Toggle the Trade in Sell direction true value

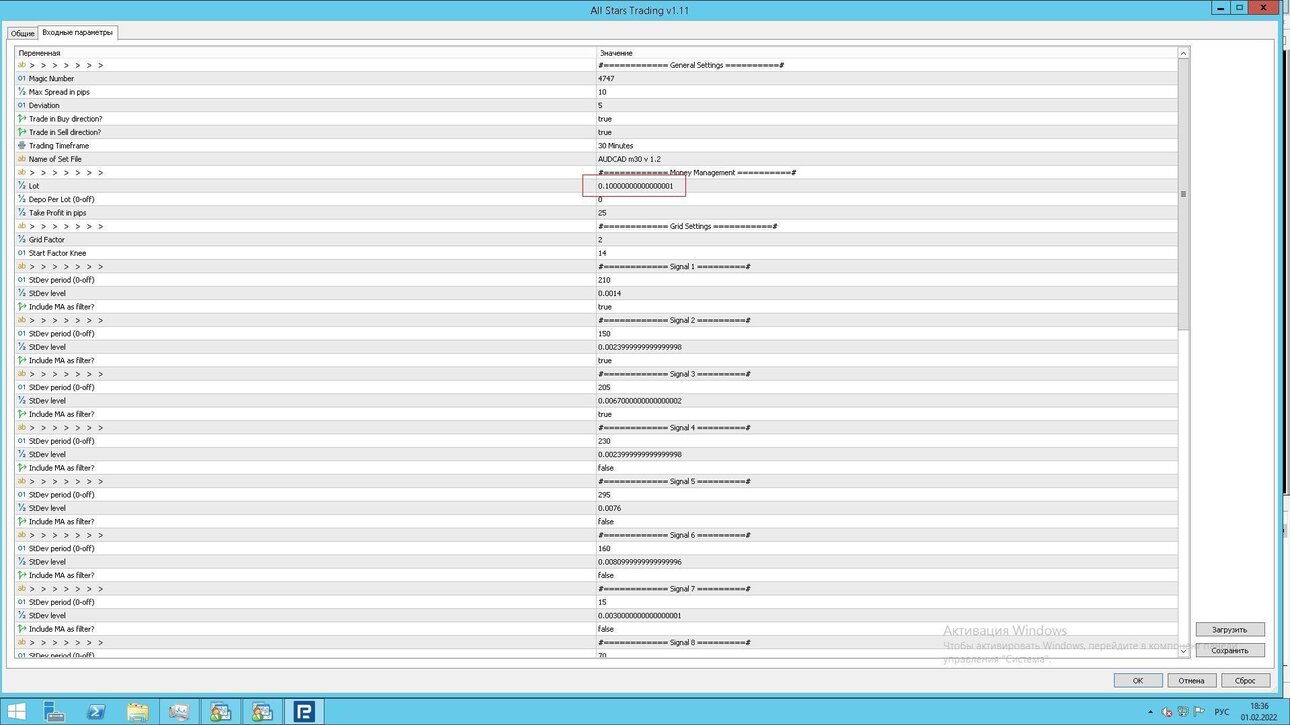[605, 132]
